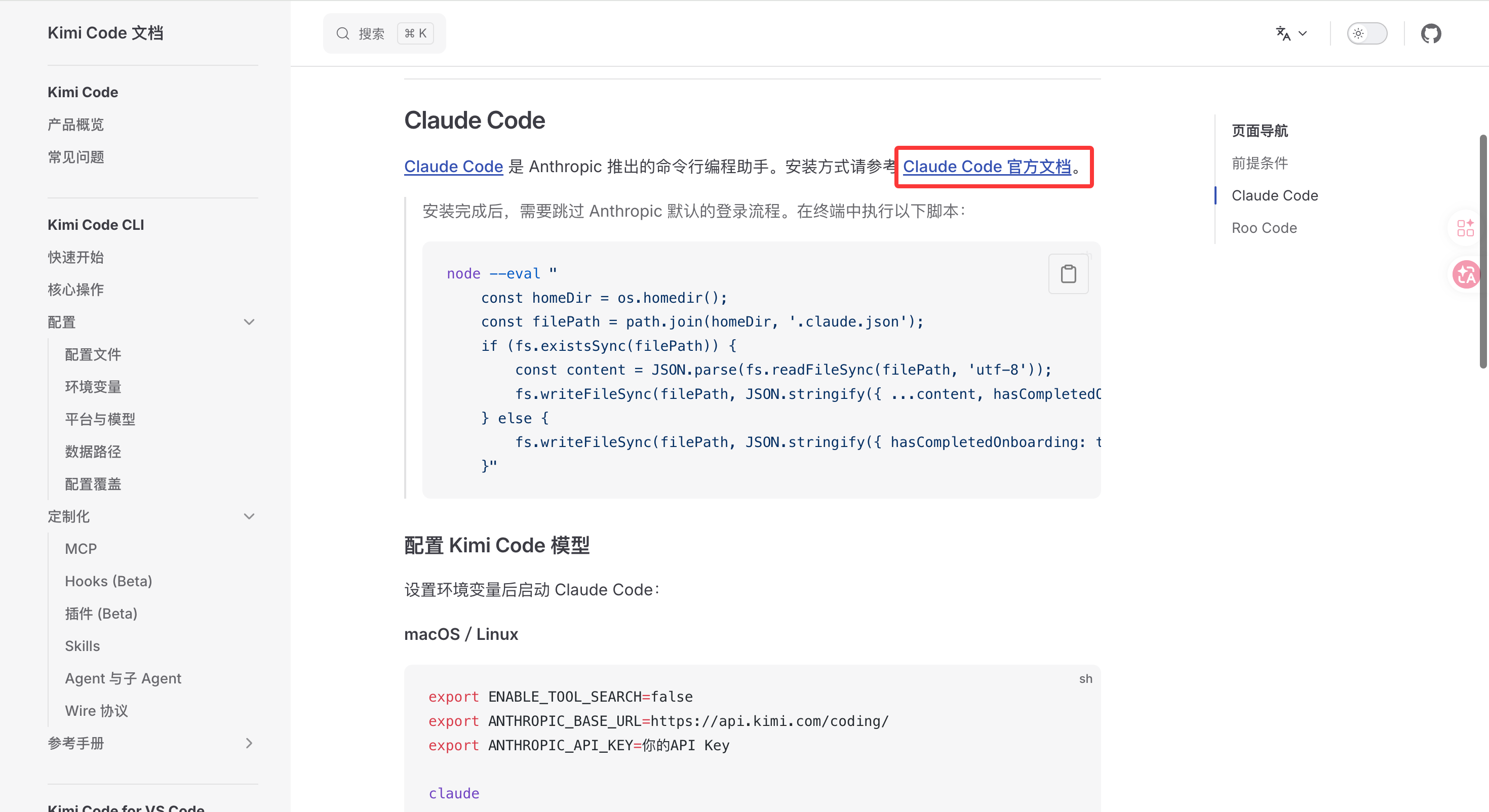Copy the node eval code snippet
1489x812 pixels.
(1068, 274)
